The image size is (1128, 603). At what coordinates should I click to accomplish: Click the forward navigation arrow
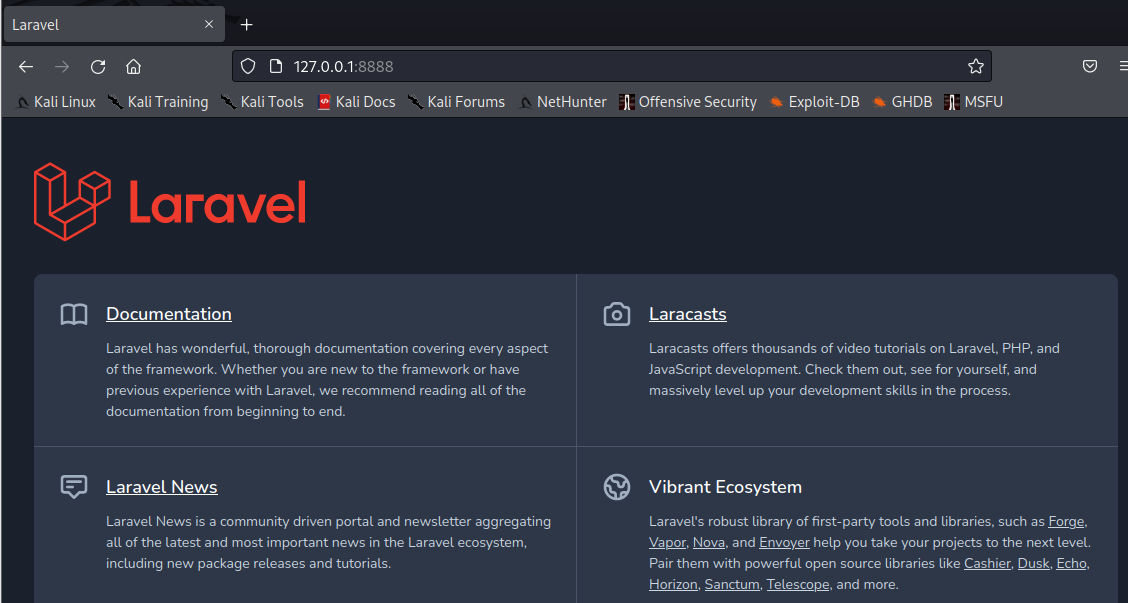pyautogui.click(x=63, y=67)
